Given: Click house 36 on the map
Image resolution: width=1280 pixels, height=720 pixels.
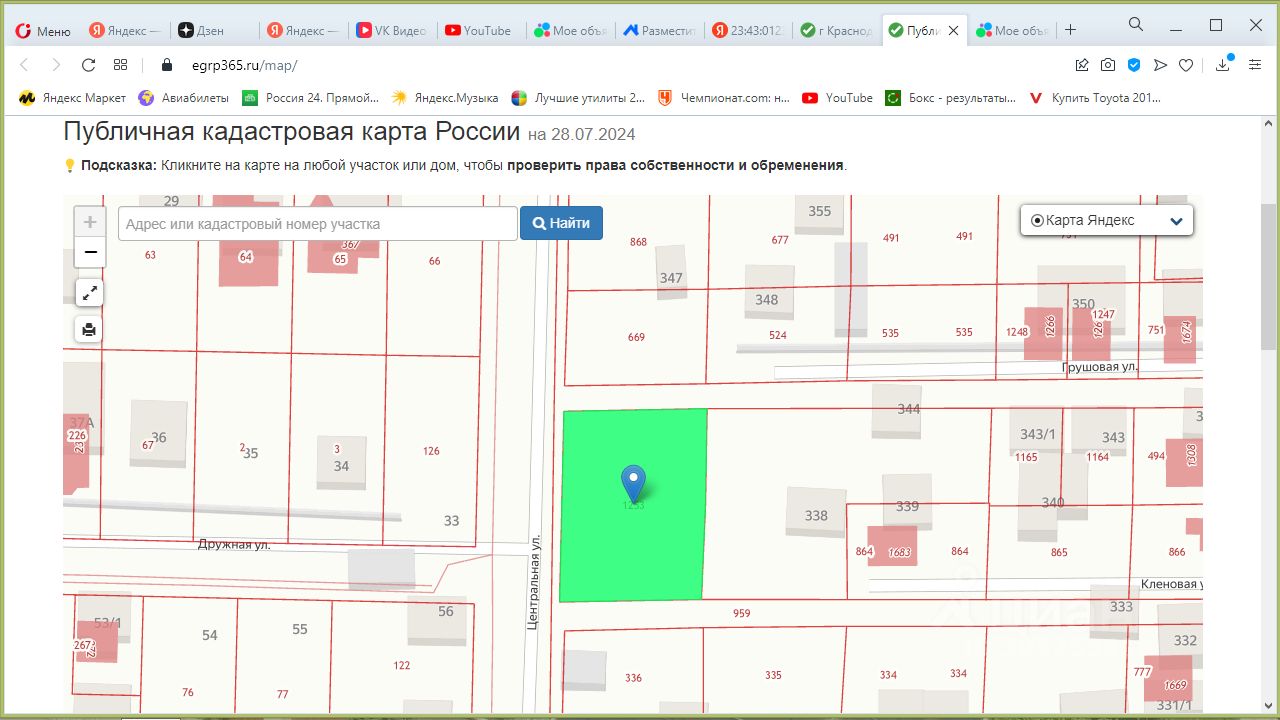Looking at the screenshot, I should pos(158,434).
